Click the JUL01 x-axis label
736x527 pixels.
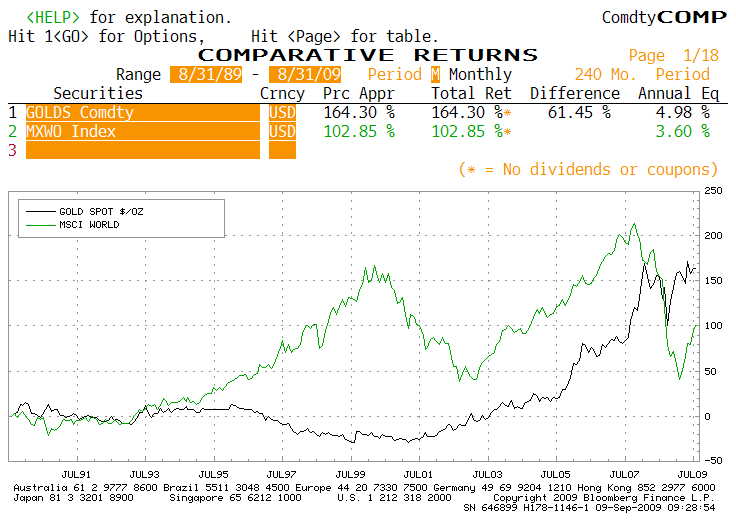click(x=418, y=474)
